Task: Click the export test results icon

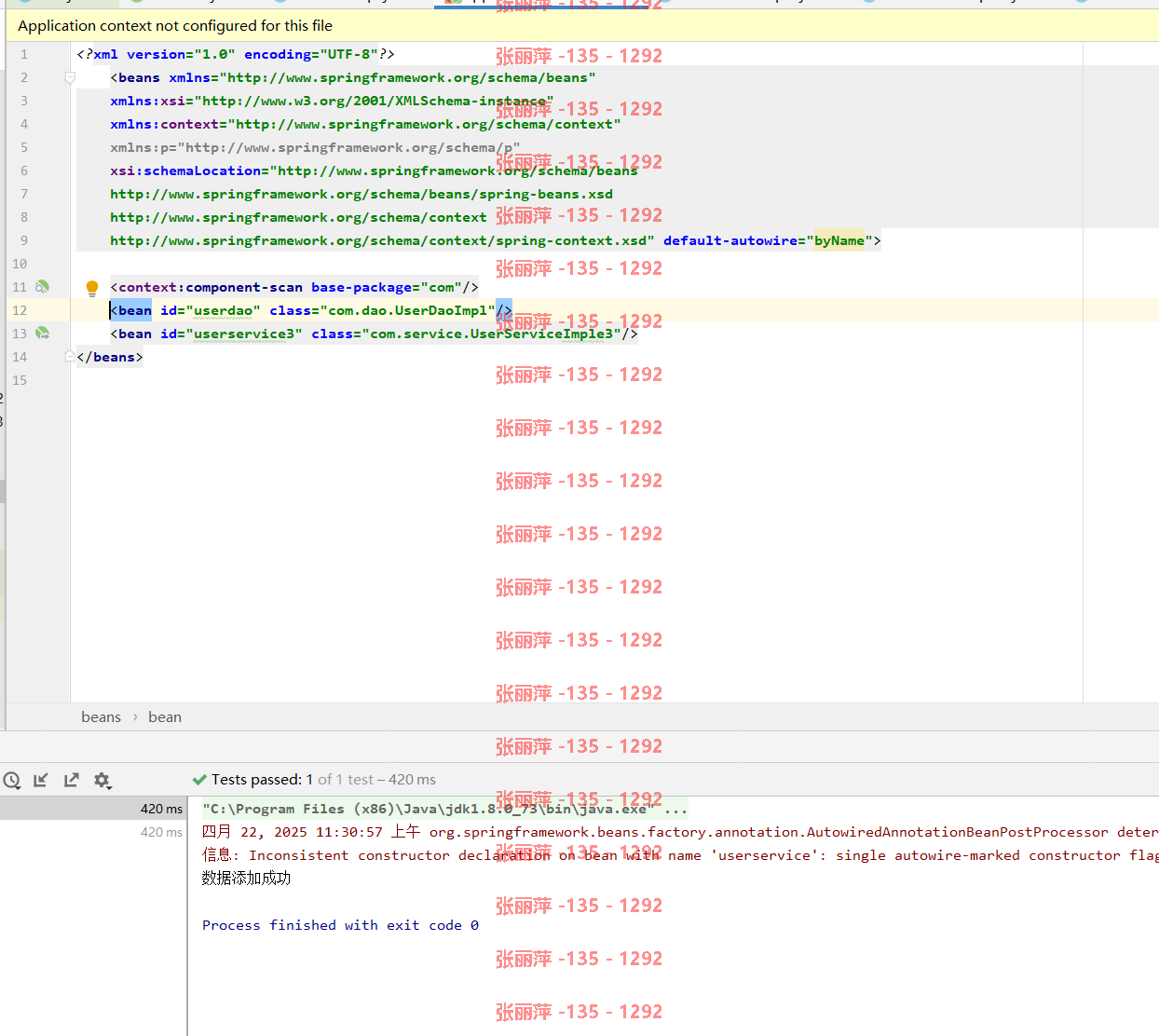Action: 72,780
